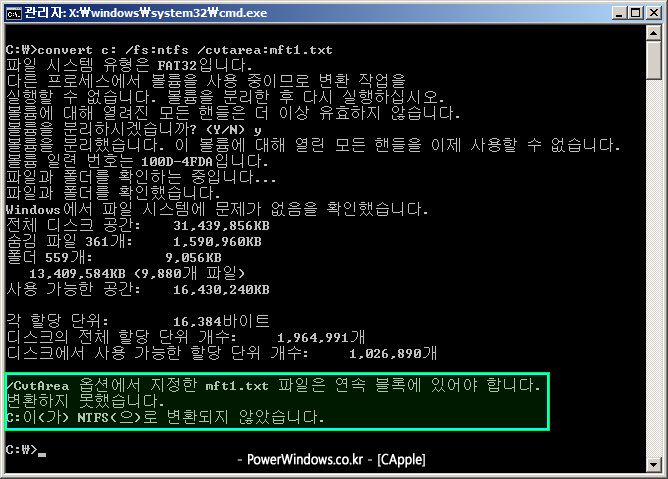Click the 1,590,960KB hidden files value

[217, 242]
